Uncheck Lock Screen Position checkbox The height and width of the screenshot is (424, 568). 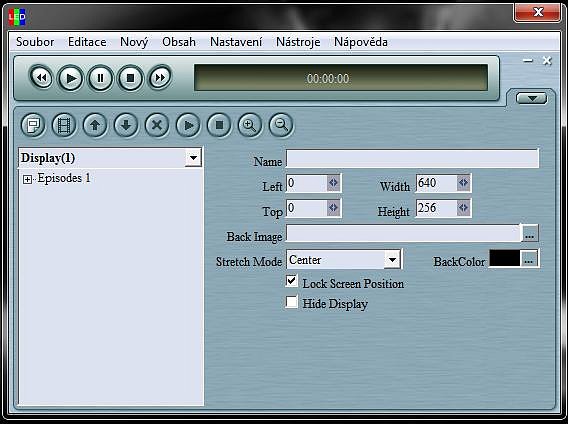(292, 282)
